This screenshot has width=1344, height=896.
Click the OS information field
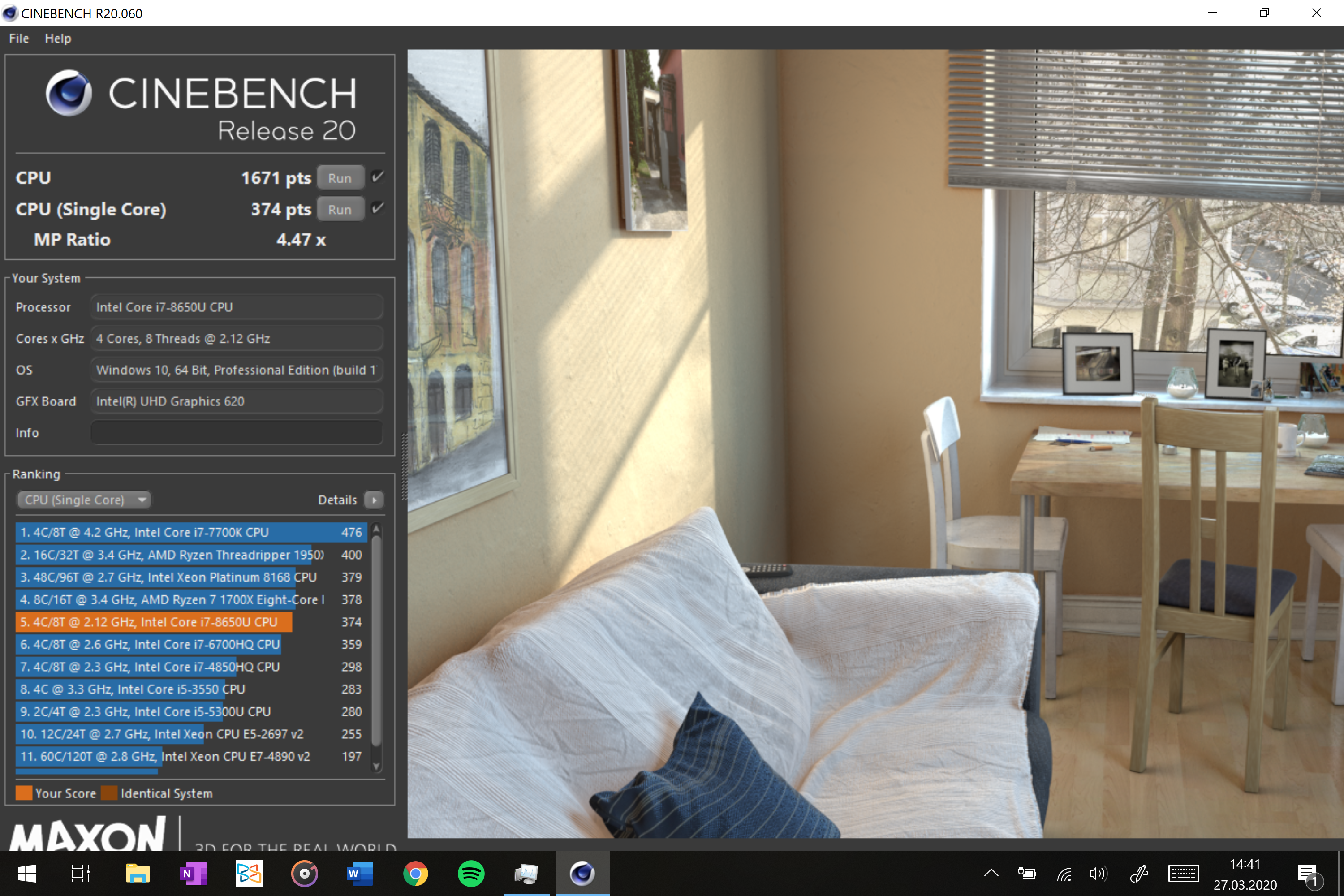tap(236, 370)
